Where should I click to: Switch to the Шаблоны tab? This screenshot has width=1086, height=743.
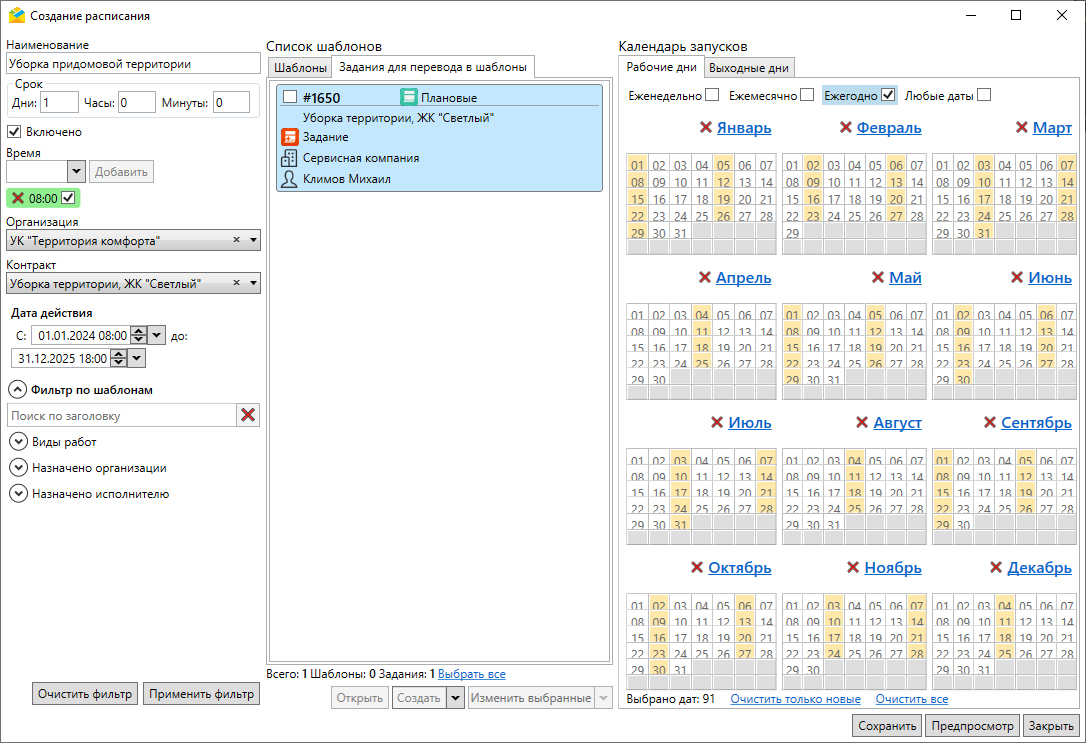300,68
